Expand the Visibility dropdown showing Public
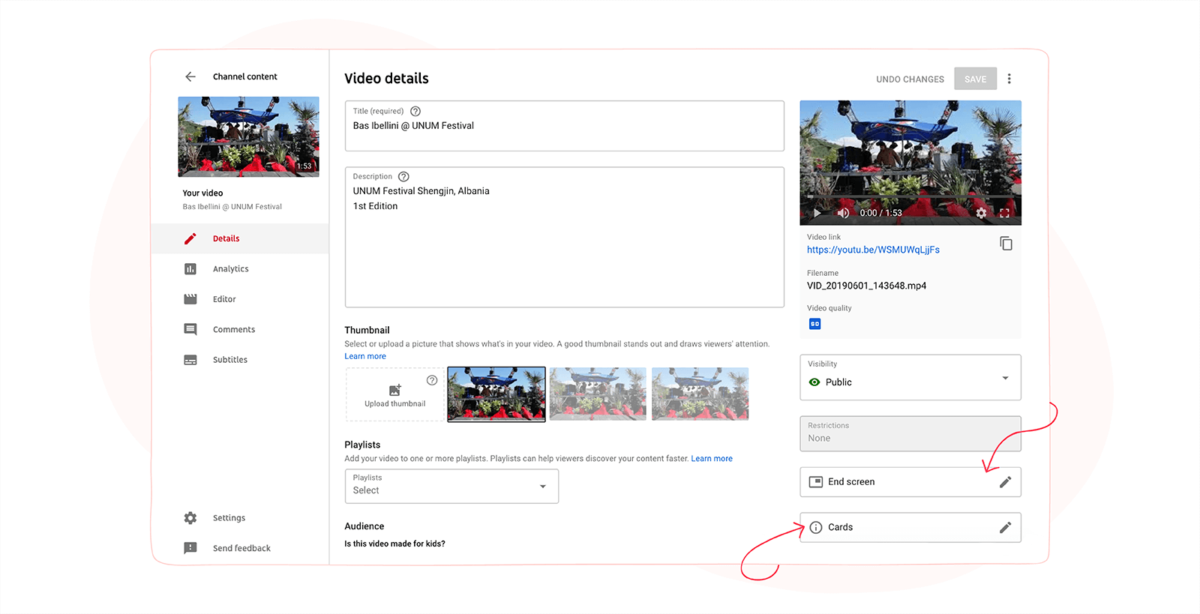 tap(1005, 378)
